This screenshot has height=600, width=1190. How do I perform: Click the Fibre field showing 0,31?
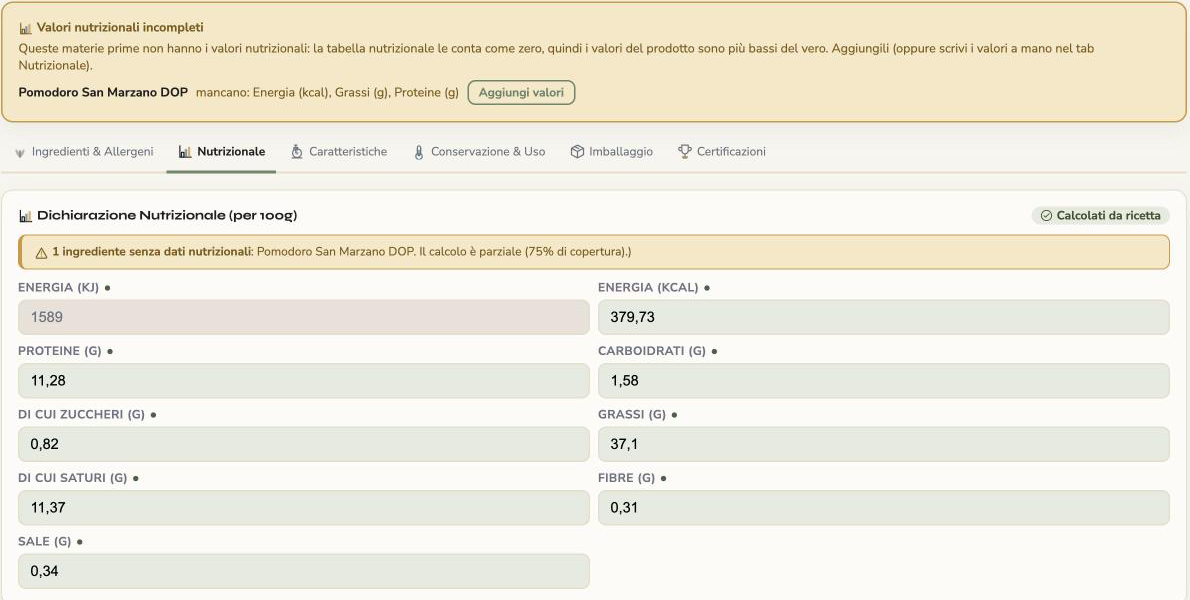883,507
